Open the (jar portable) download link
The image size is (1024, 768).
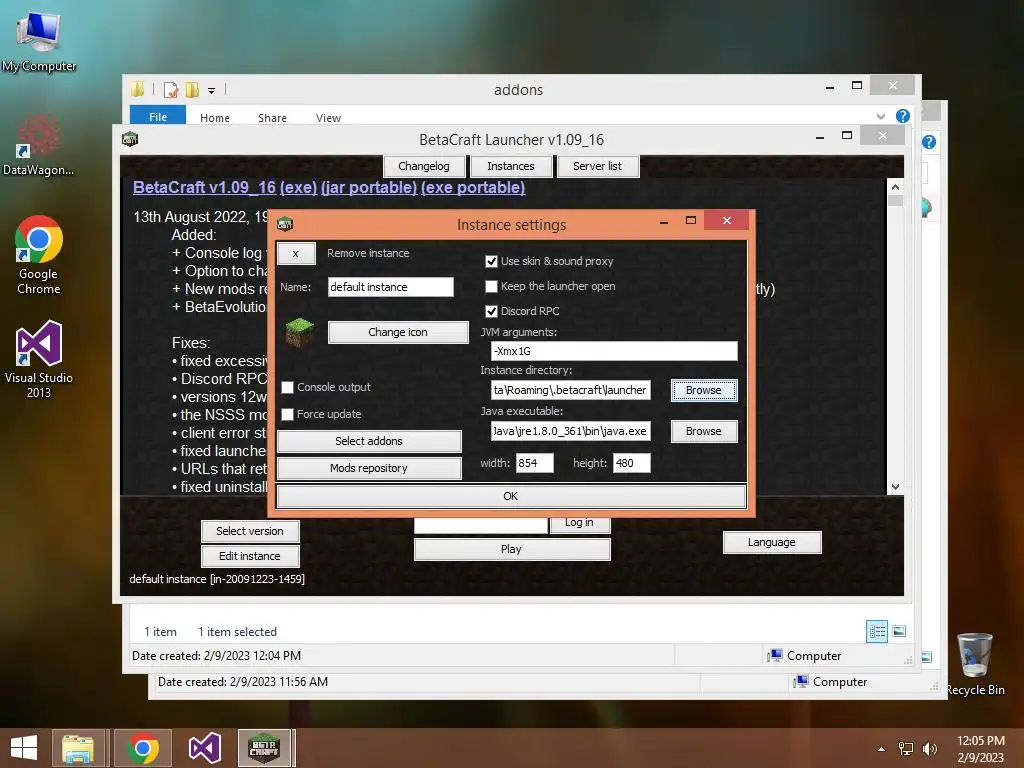click(x=369, y=187)
